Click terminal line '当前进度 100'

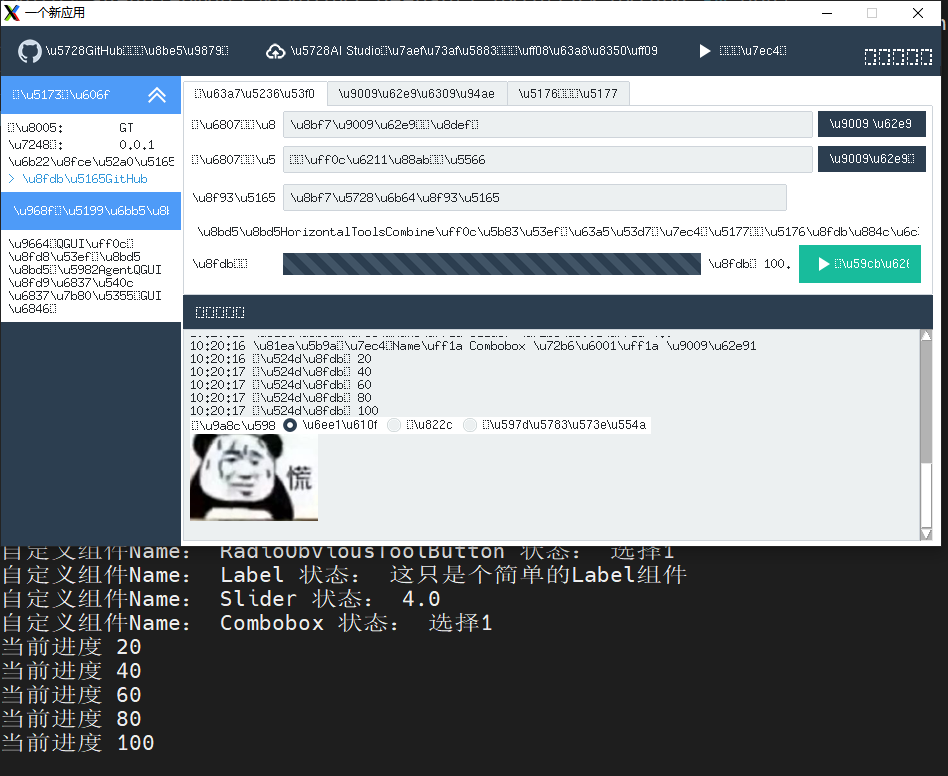(x=77, y=743)
